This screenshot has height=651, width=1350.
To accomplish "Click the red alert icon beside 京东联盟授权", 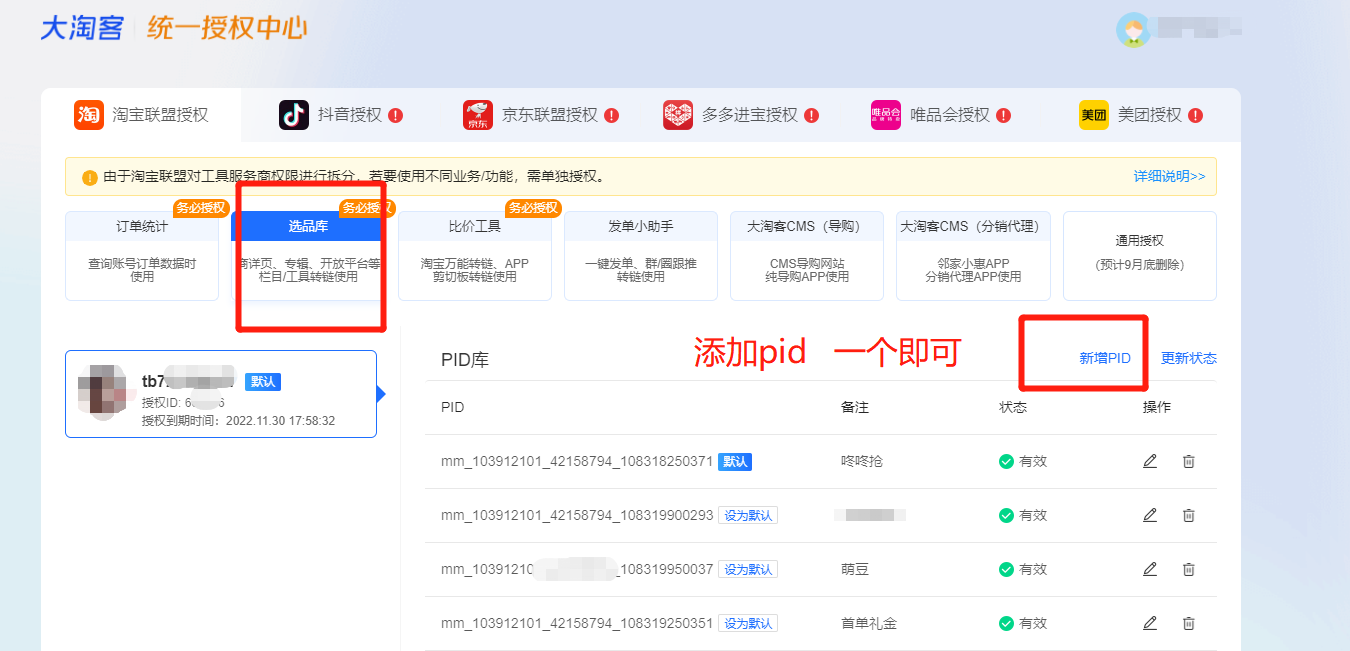I will point(612,115).
